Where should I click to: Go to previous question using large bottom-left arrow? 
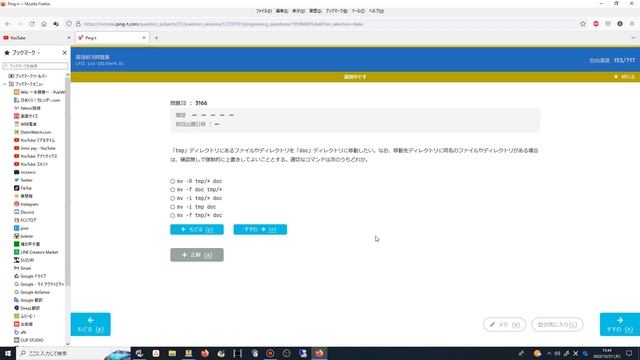(91, 324)
